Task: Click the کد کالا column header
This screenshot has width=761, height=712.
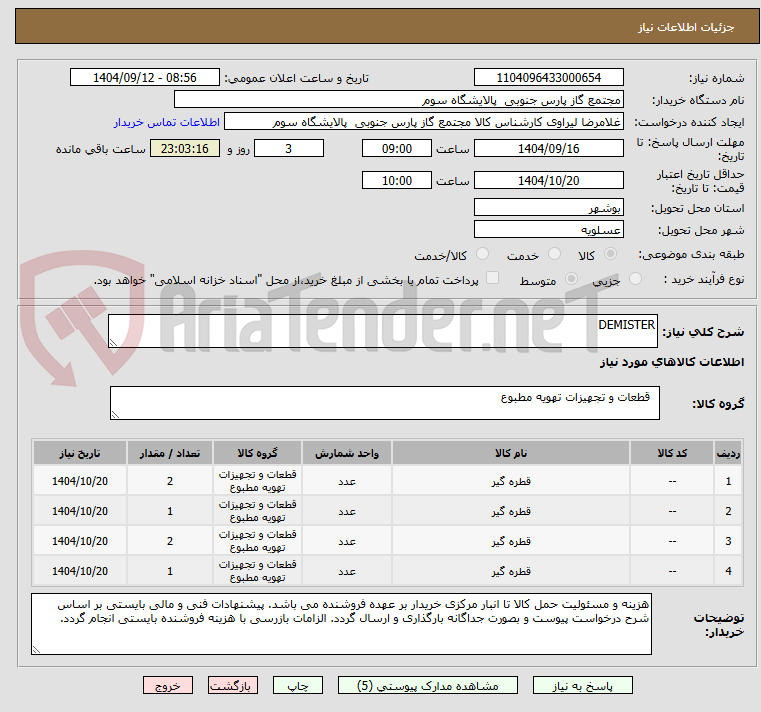Action: tap(672, 453)
